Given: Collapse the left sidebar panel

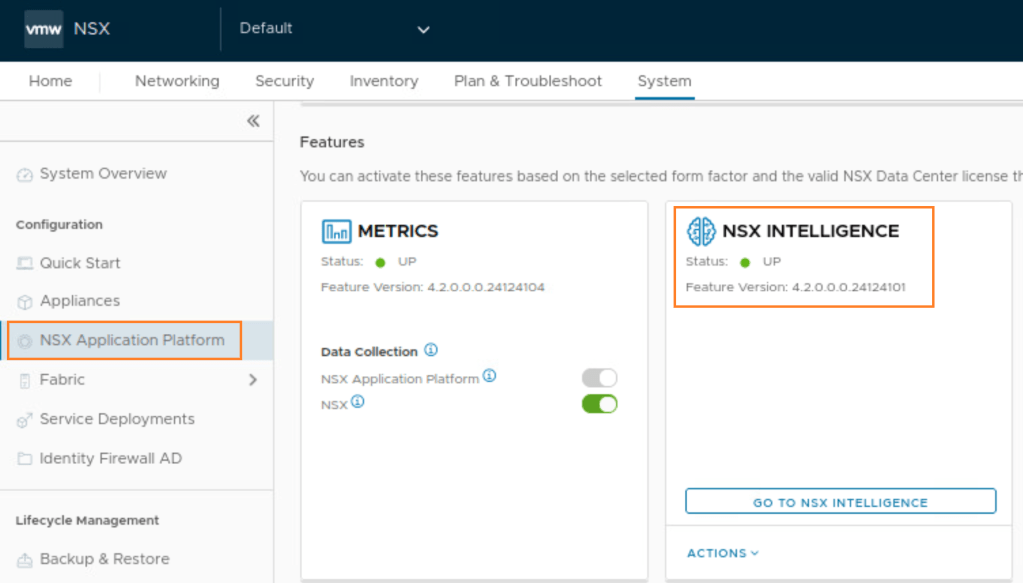Looking at the screenshot, I should click(253, 121).
